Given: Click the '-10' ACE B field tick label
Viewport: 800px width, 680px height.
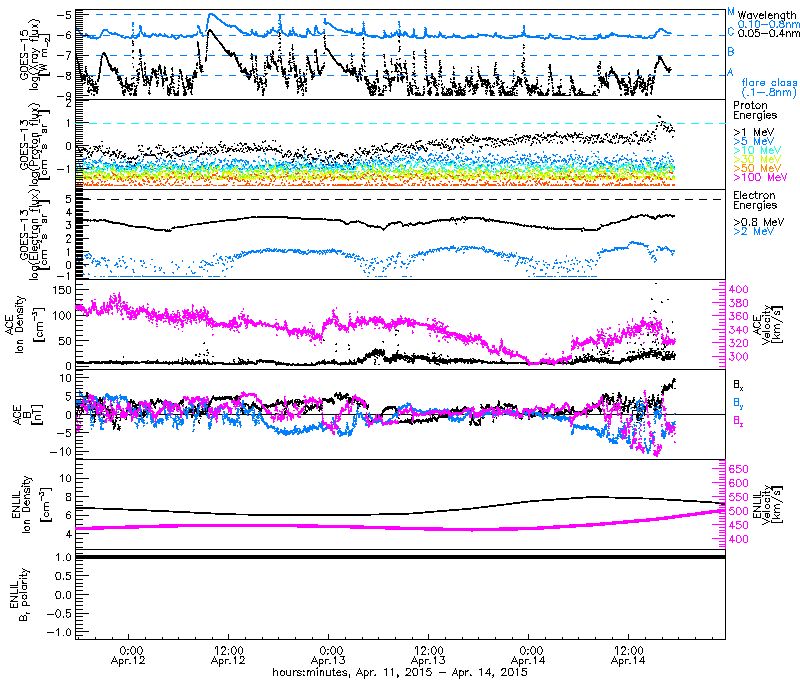Looking at the screenshot, I should point(62,452).
